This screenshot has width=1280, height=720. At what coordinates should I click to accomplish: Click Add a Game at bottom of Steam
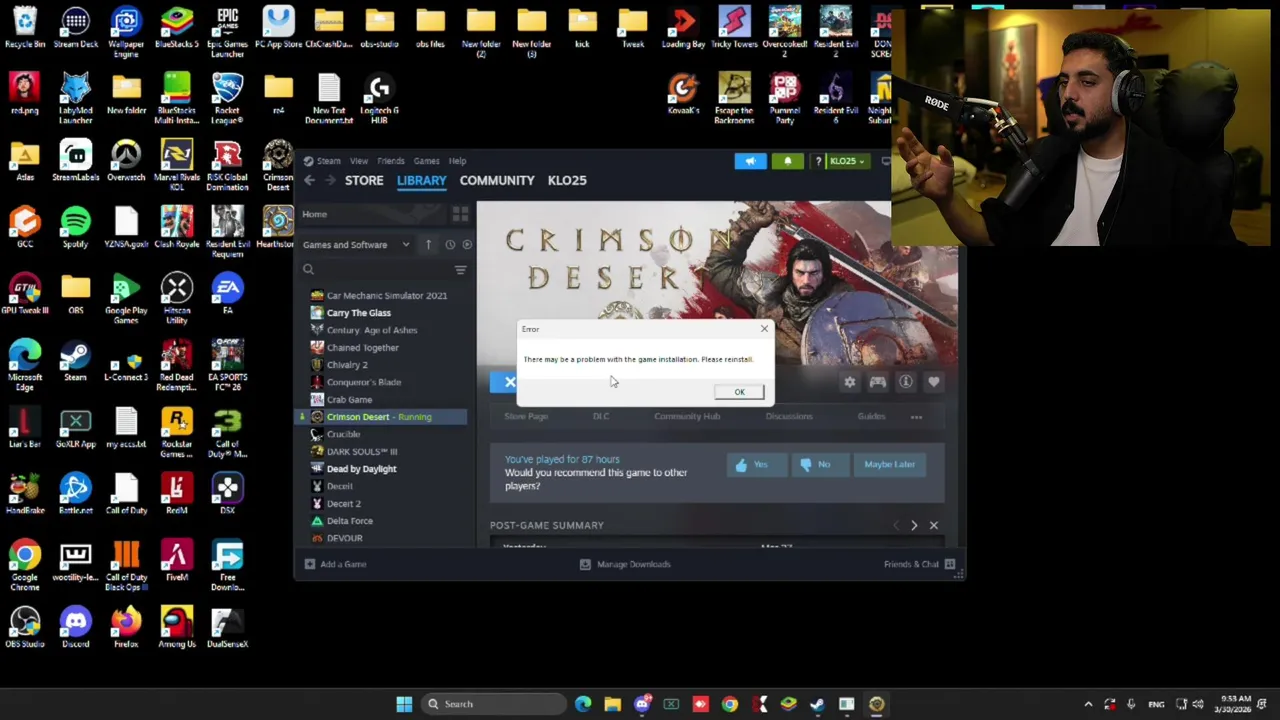click(335, 565)
